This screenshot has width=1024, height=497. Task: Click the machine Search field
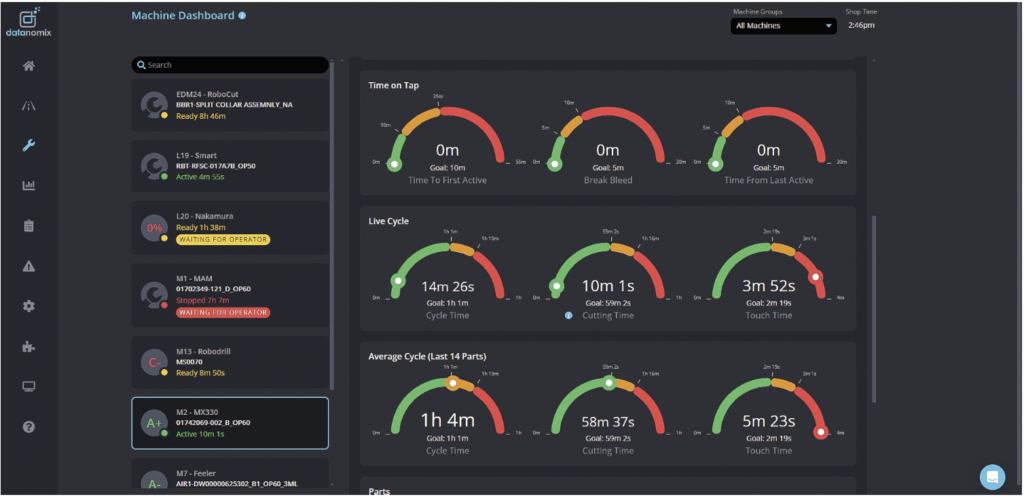coord(230,65)
